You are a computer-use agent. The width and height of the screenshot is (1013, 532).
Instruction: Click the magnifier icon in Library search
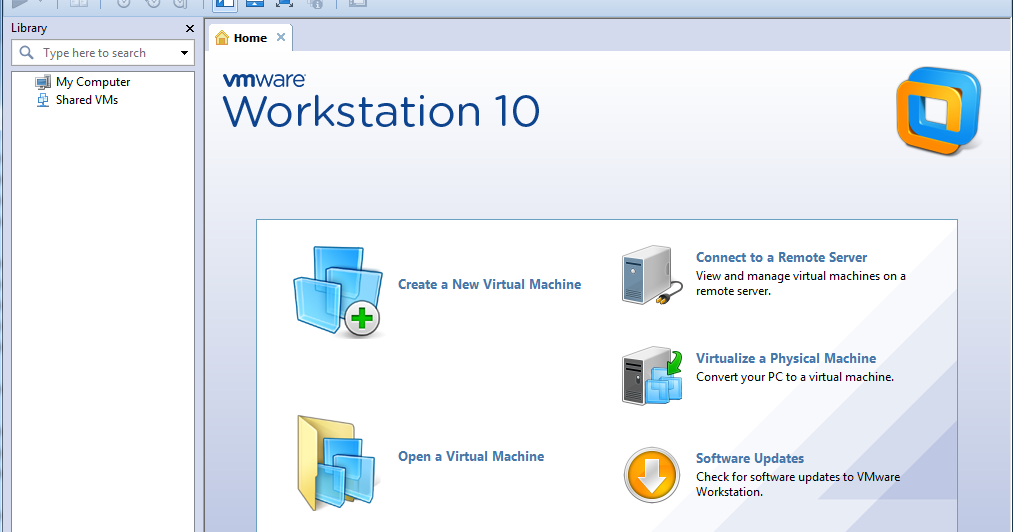coord(26,52)
